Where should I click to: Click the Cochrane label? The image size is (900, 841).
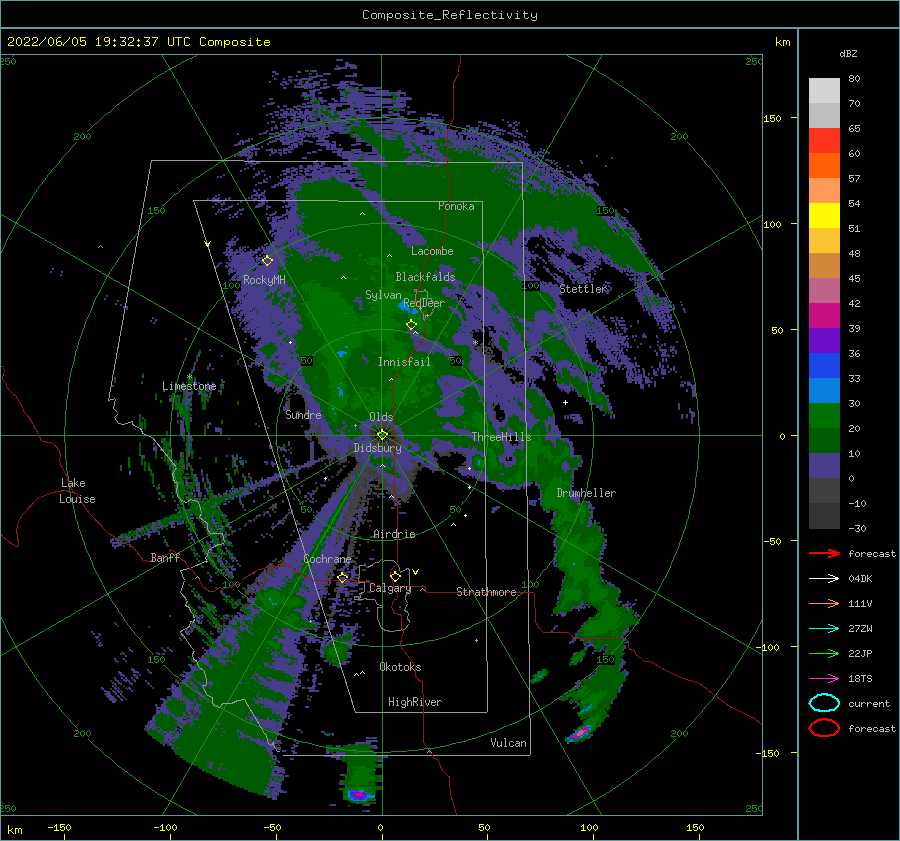(327, 559)
